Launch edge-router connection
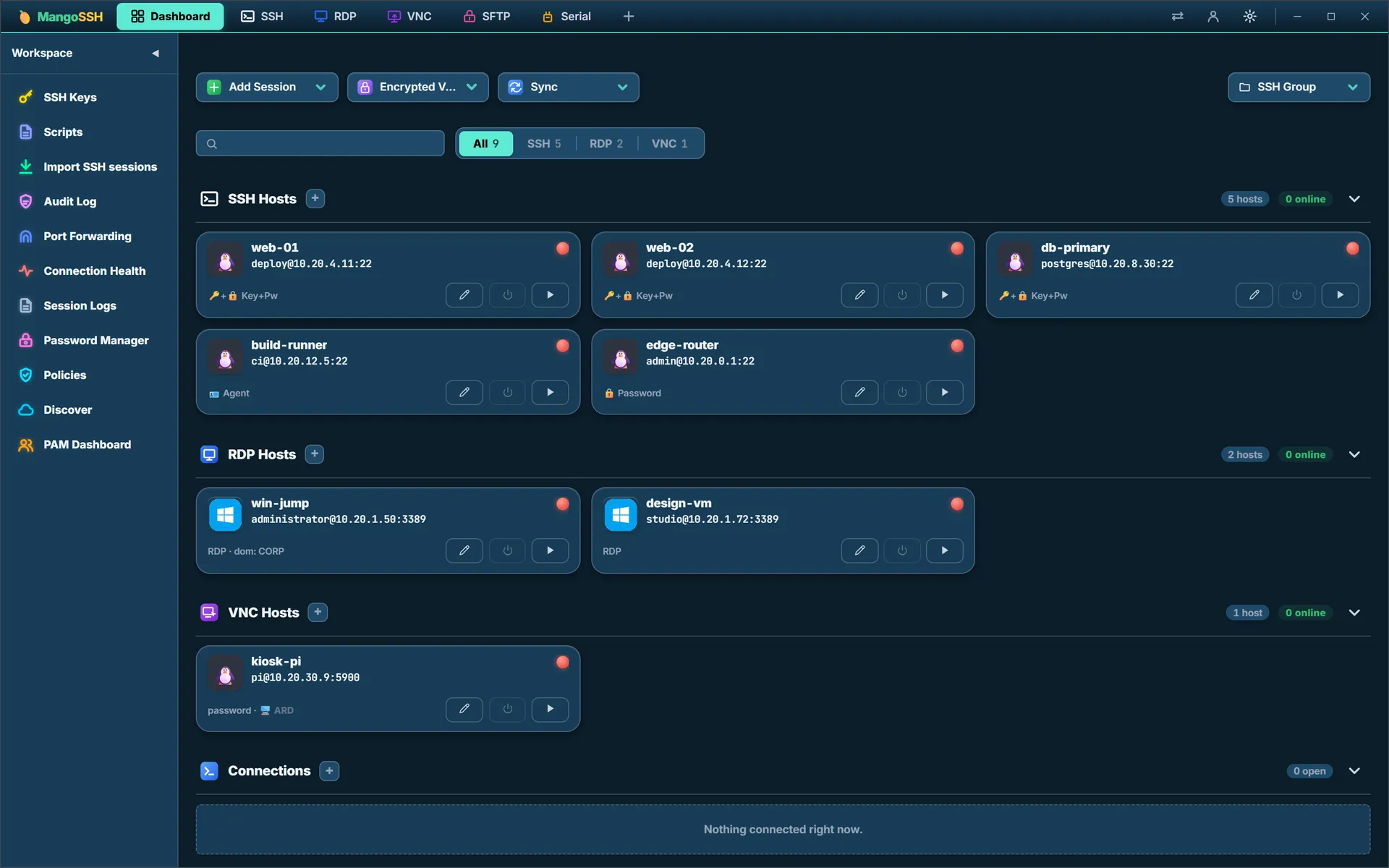1389x868 pixels. pyautogui.click(x=945, y=393)
